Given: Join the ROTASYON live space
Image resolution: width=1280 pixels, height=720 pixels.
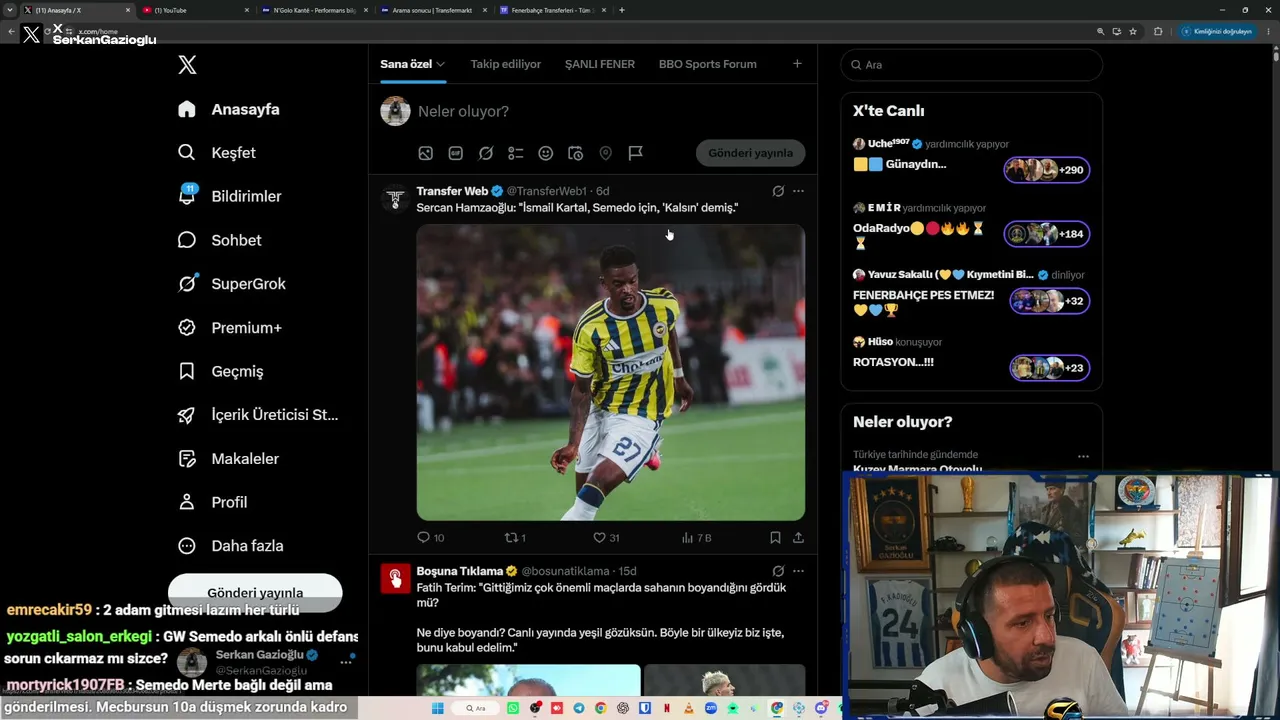Looking at the screenshot, I should pyautogui.click(x=1049, y=368).
